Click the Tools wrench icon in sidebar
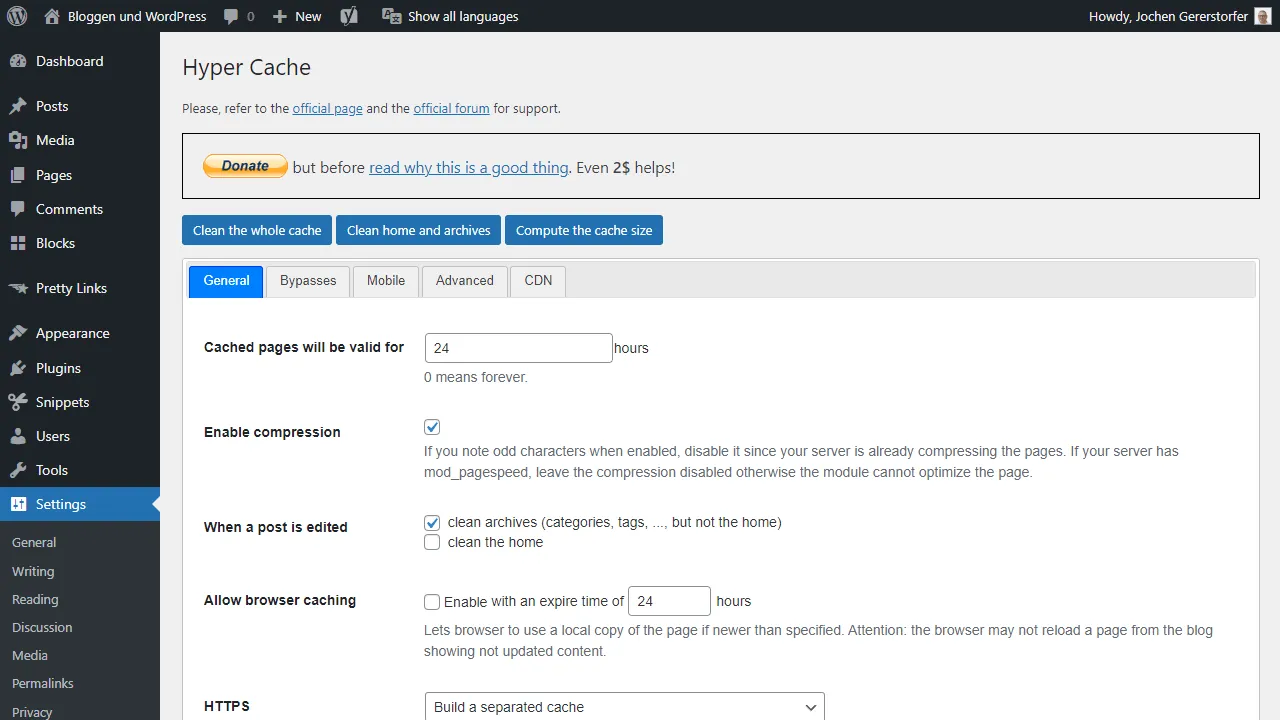1280x720 pixels. [18, 470]
